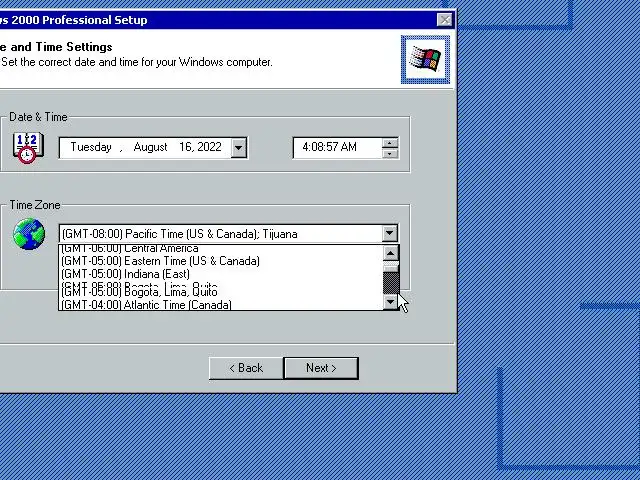Click the Windows flag logo icon
This screenshot has height=480, width=640.
[x=425, y=60]
